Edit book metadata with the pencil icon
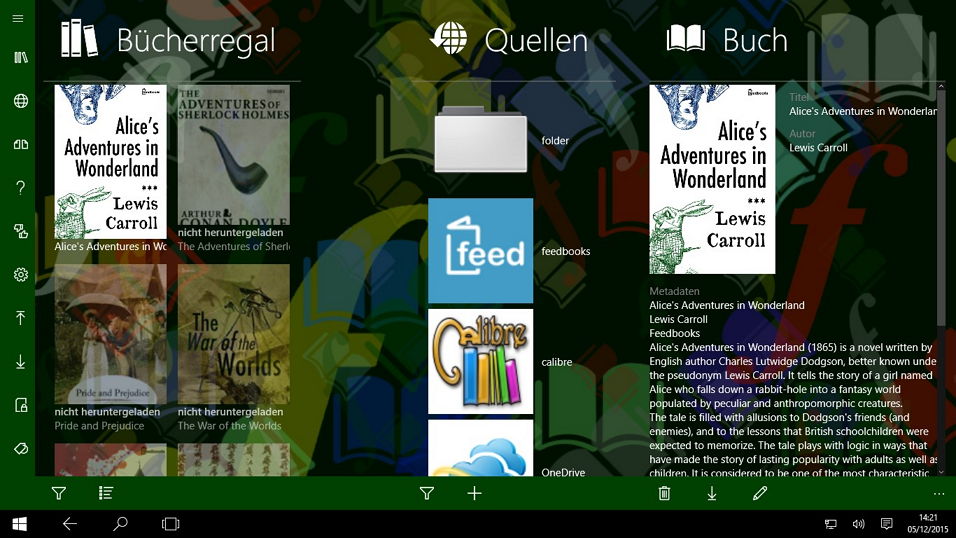Viewport: 956px width, 538px height. pos(760,493)
